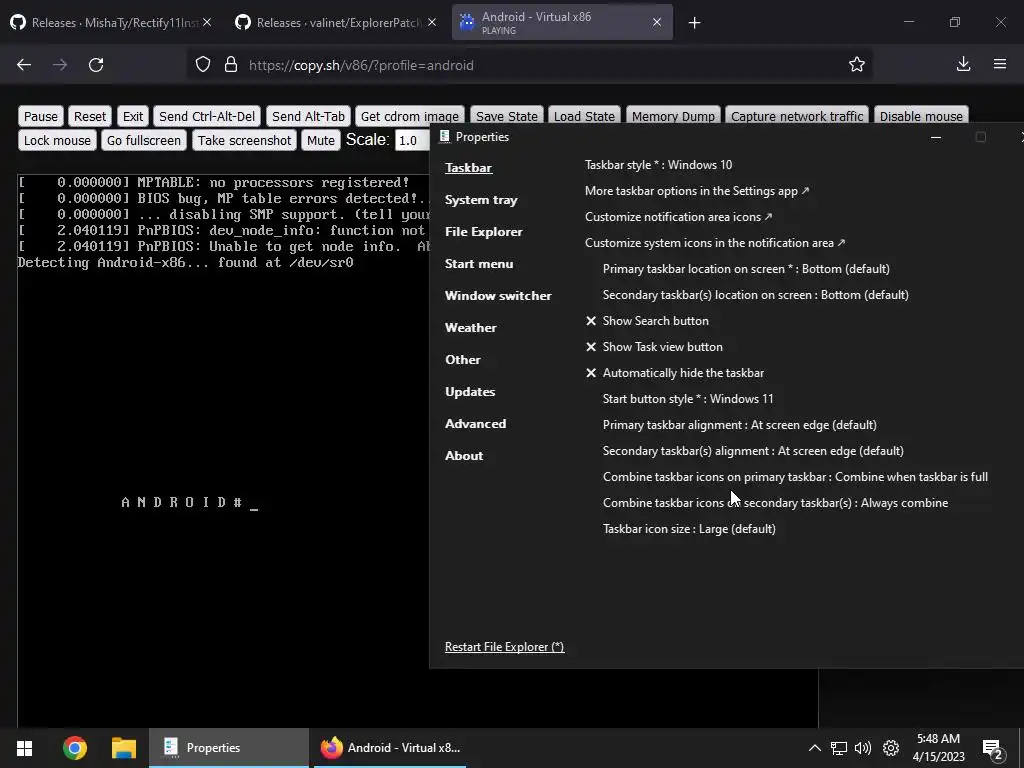1024x768 pixels.
Task: Change Taskbar style Windows 10 setting
Action: pos(658,165)
